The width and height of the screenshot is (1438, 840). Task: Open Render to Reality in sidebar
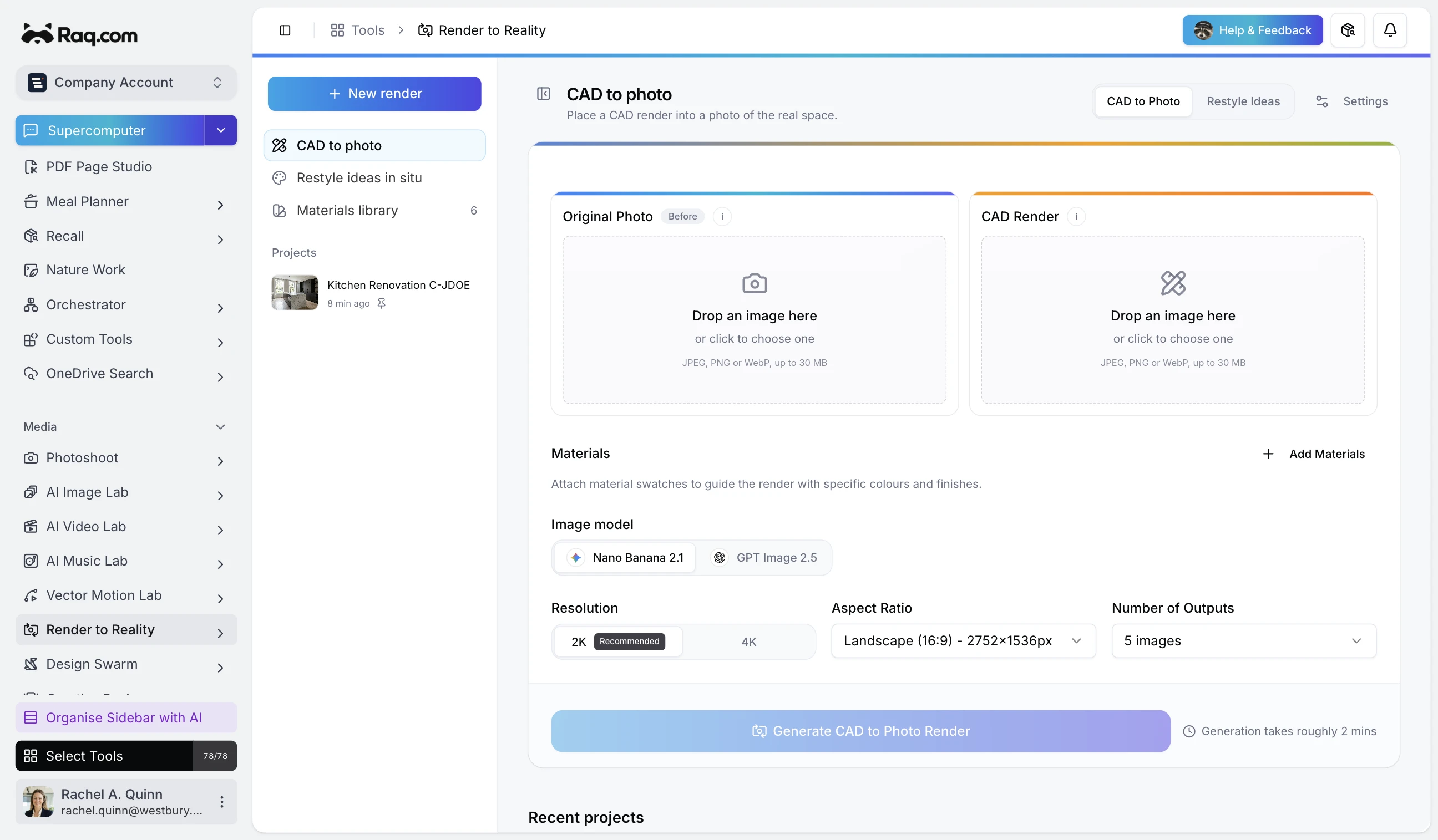point(125,629)
